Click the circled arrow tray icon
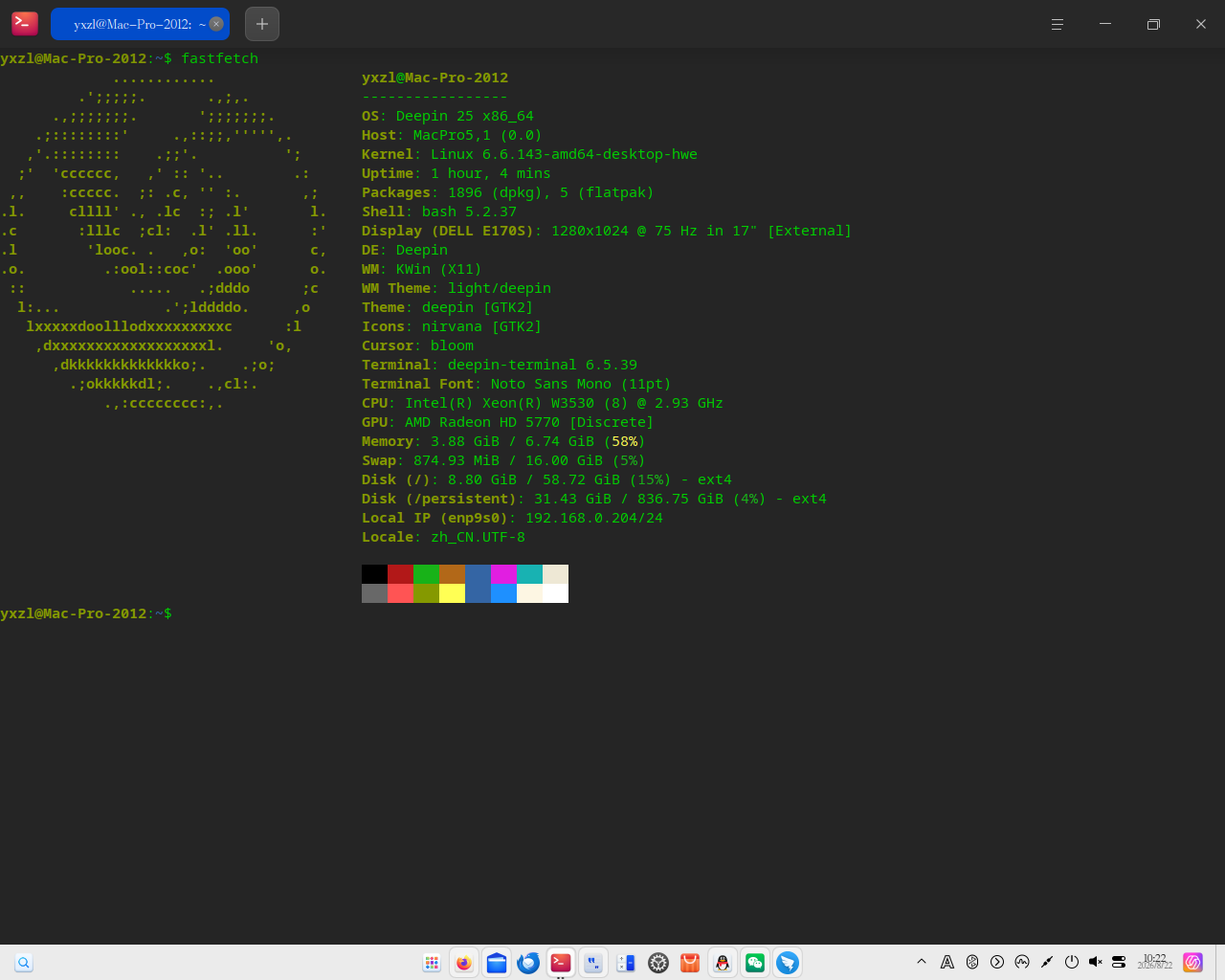 click(997, 962)
